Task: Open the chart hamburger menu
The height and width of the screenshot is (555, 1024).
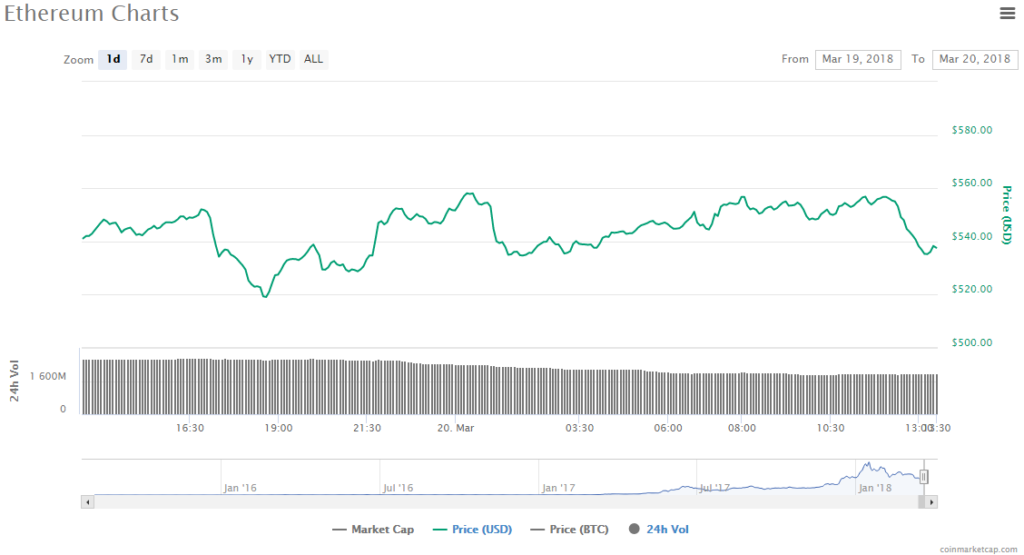Action: (x=1006, y=13)
